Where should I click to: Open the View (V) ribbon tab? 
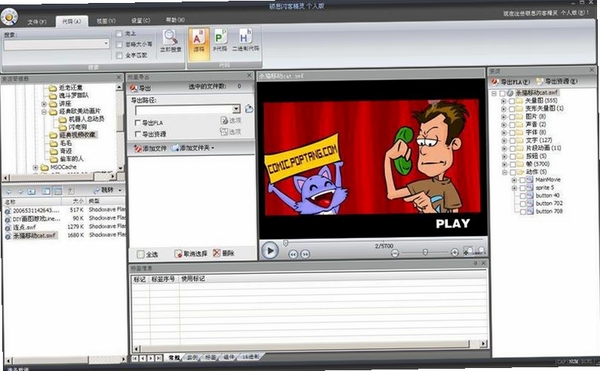click(106, 21)
